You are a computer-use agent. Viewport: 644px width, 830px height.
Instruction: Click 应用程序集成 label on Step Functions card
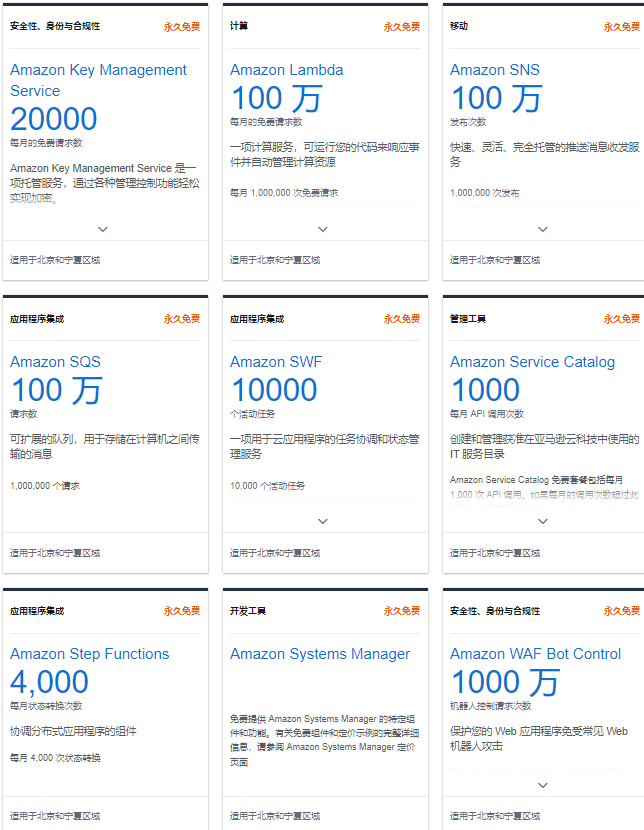point(37,611)
